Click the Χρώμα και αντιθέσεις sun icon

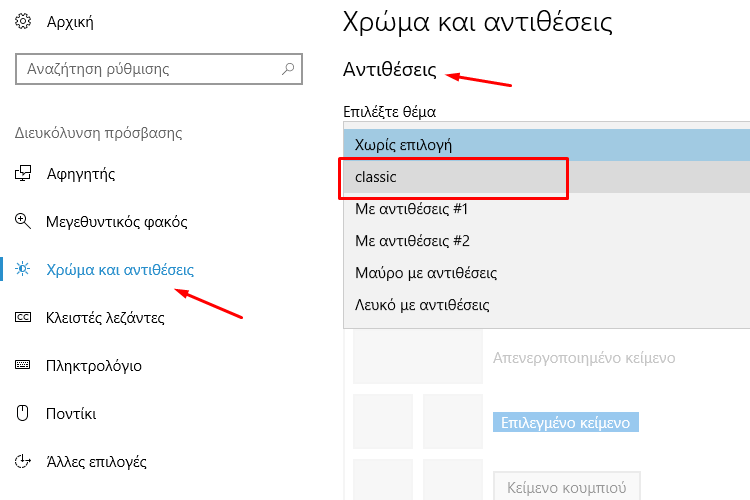(23, 269)
